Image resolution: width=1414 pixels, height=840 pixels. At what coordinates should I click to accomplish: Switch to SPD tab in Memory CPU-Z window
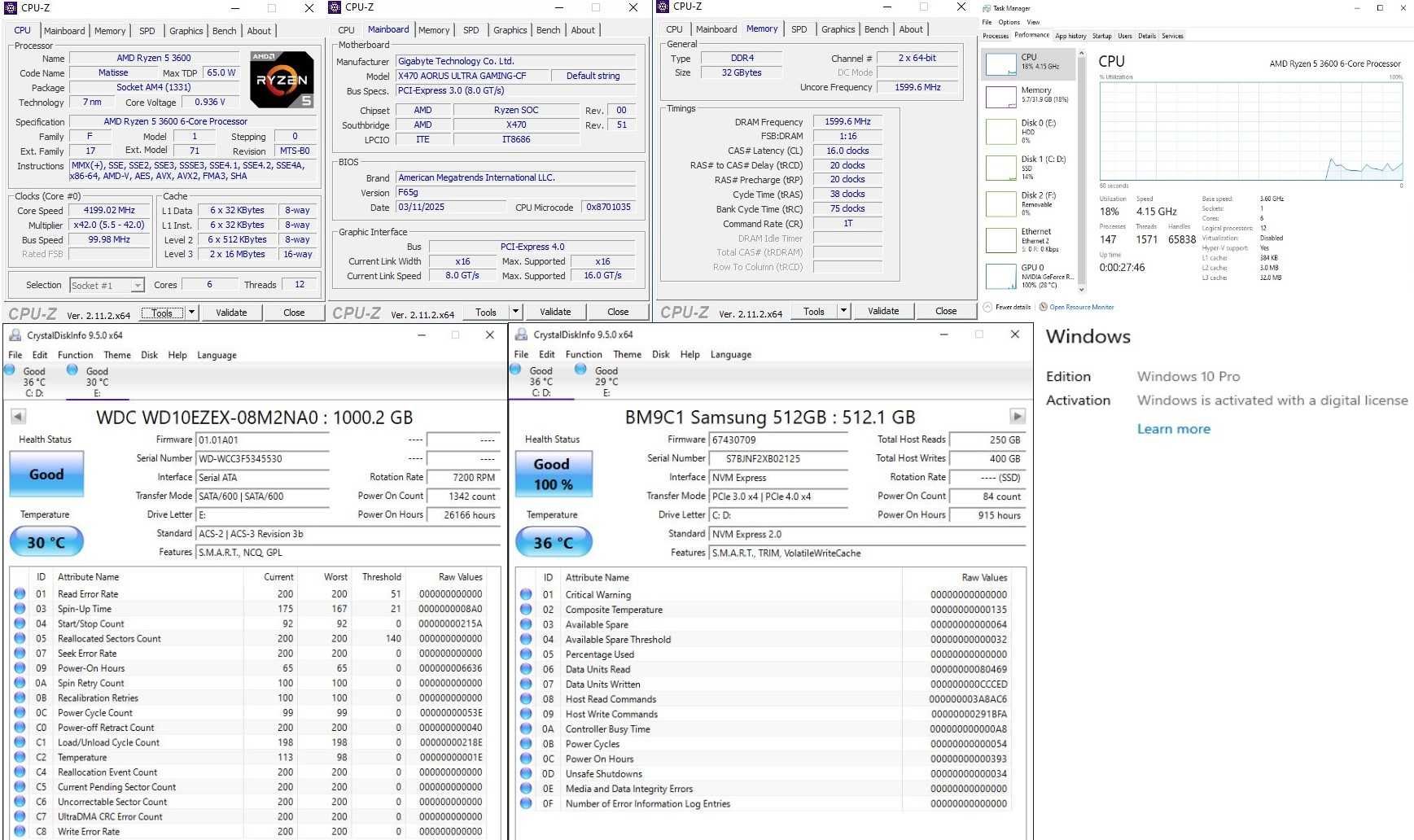coord(799,29)
